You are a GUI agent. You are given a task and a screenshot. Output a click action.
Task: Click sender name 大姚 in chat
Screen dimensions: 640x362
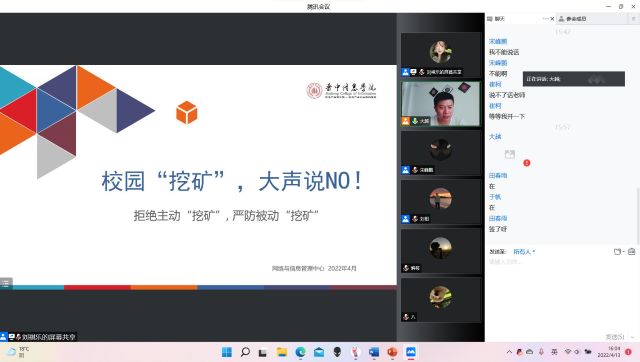tap(495, 137)
